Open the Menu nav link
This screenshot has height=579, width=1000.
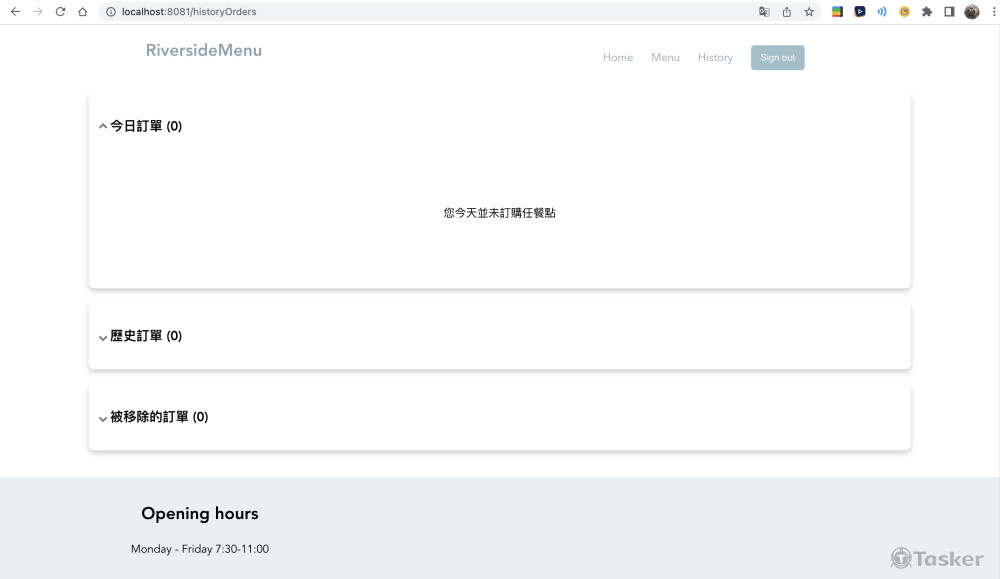pos(665,58)
